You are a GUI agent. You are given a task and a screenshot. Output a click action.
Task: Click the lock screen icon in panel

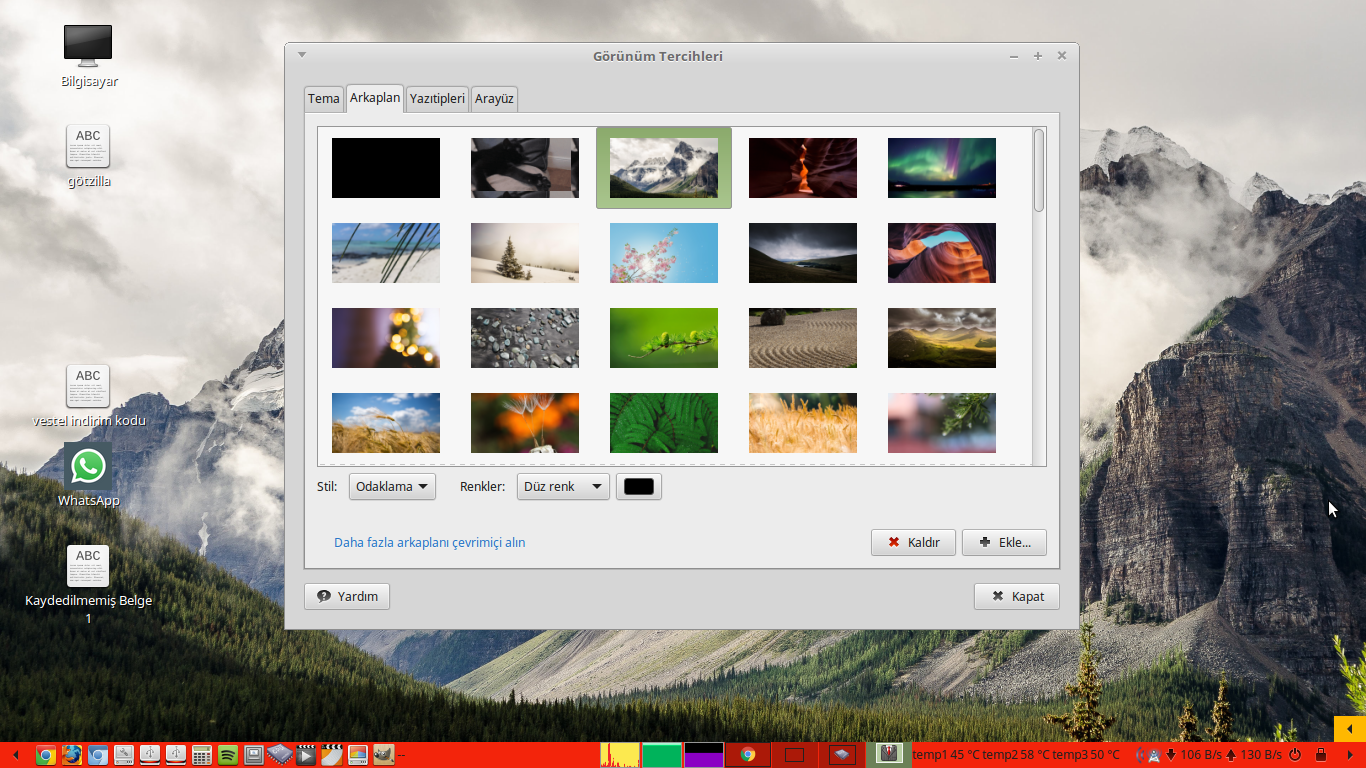point(1321,755)
